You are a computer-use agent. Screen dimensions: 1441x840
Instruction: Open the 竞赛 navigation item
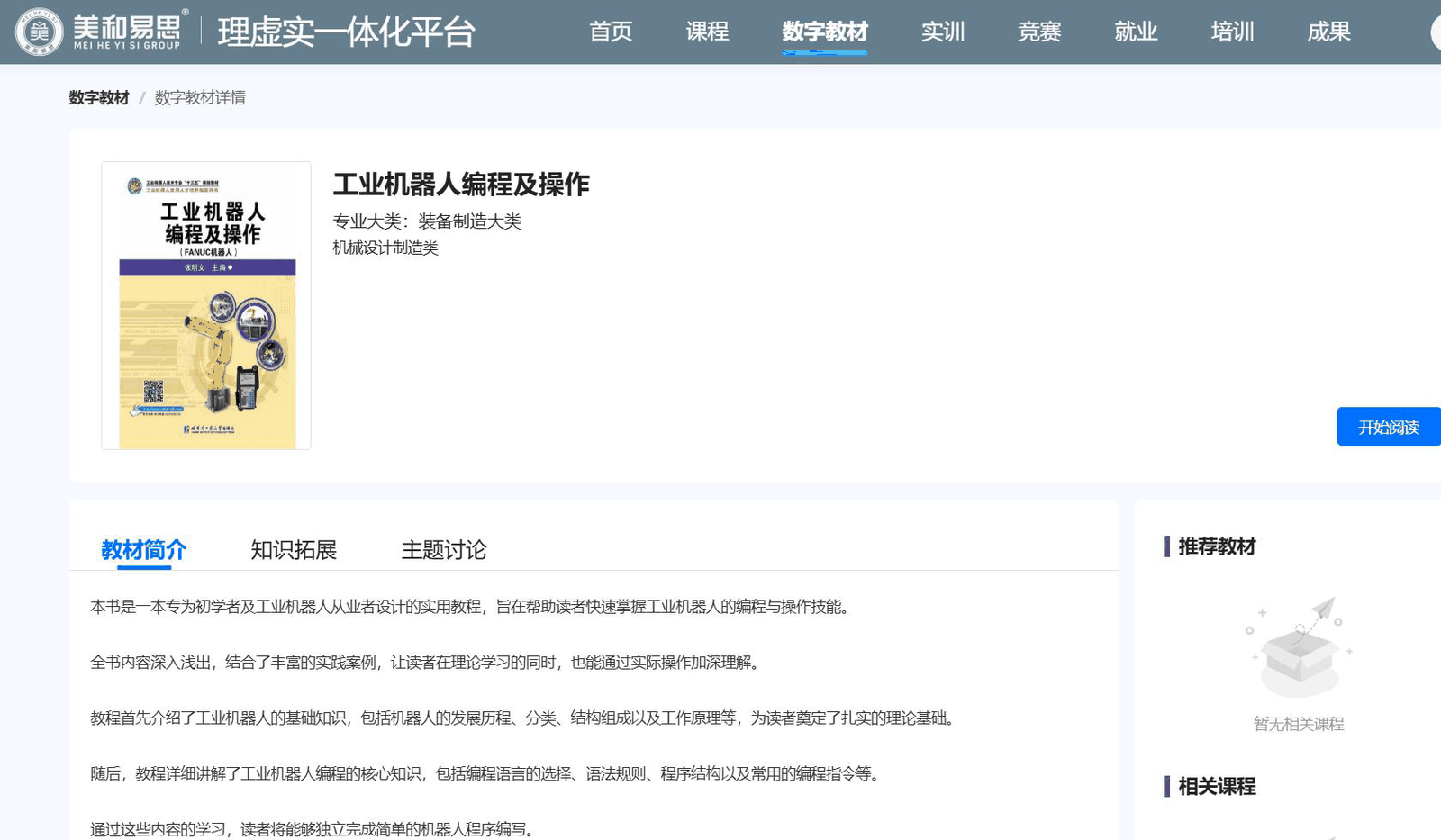1039,32
